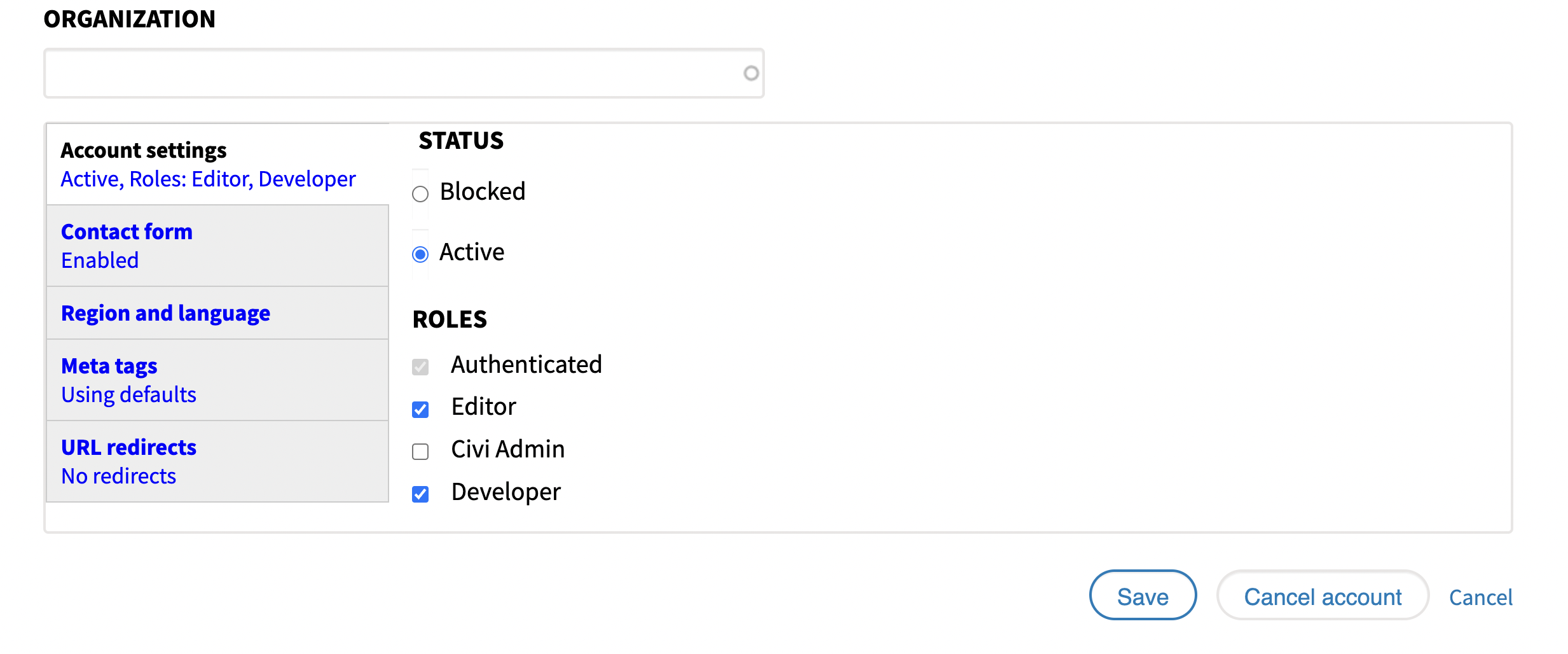Screen dimensions: 1568x654
Task: Uncheck the Editor role checkbox
Action: [420, 409]
